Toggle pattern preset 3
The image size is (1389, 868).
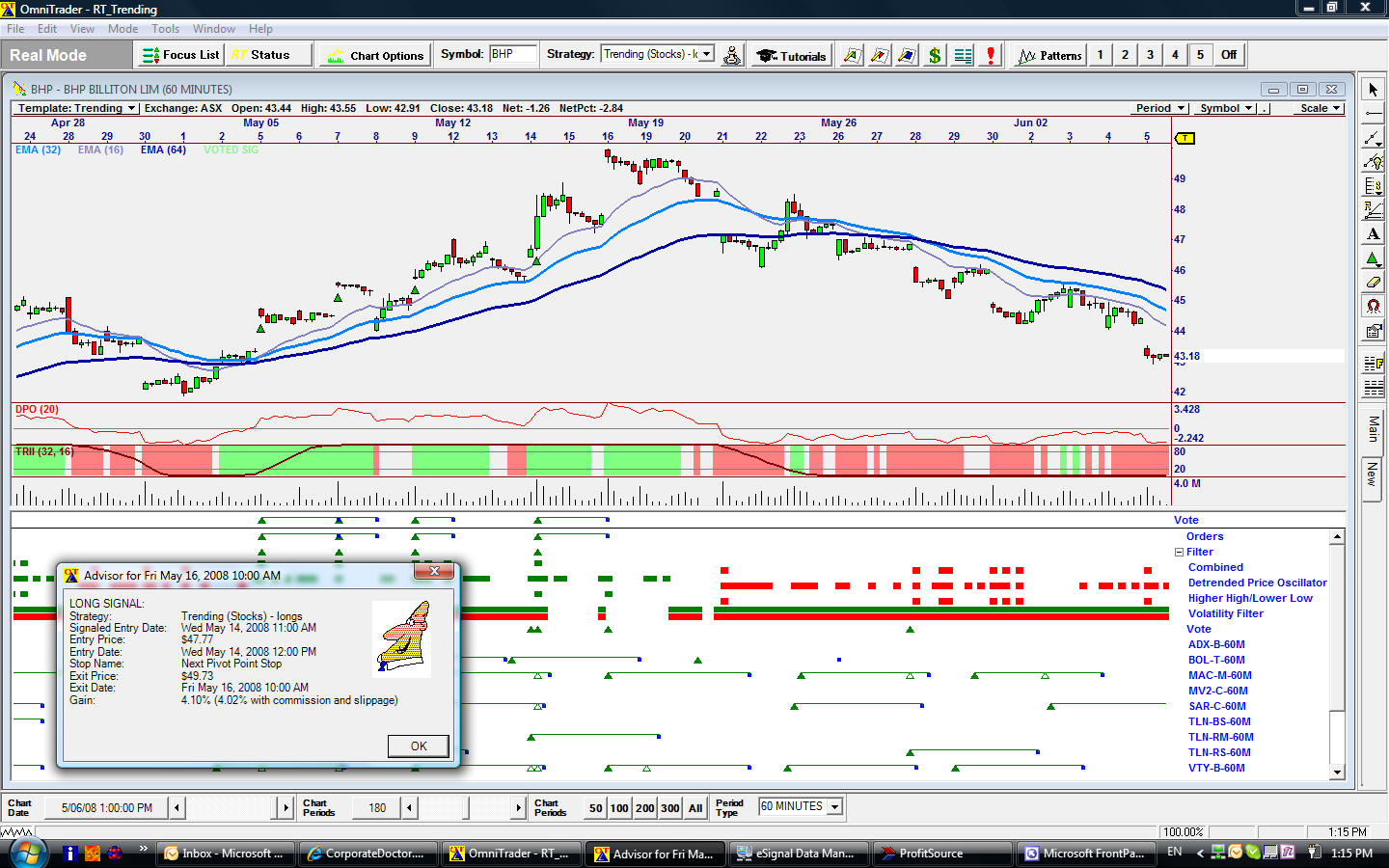coord(1150,55)
